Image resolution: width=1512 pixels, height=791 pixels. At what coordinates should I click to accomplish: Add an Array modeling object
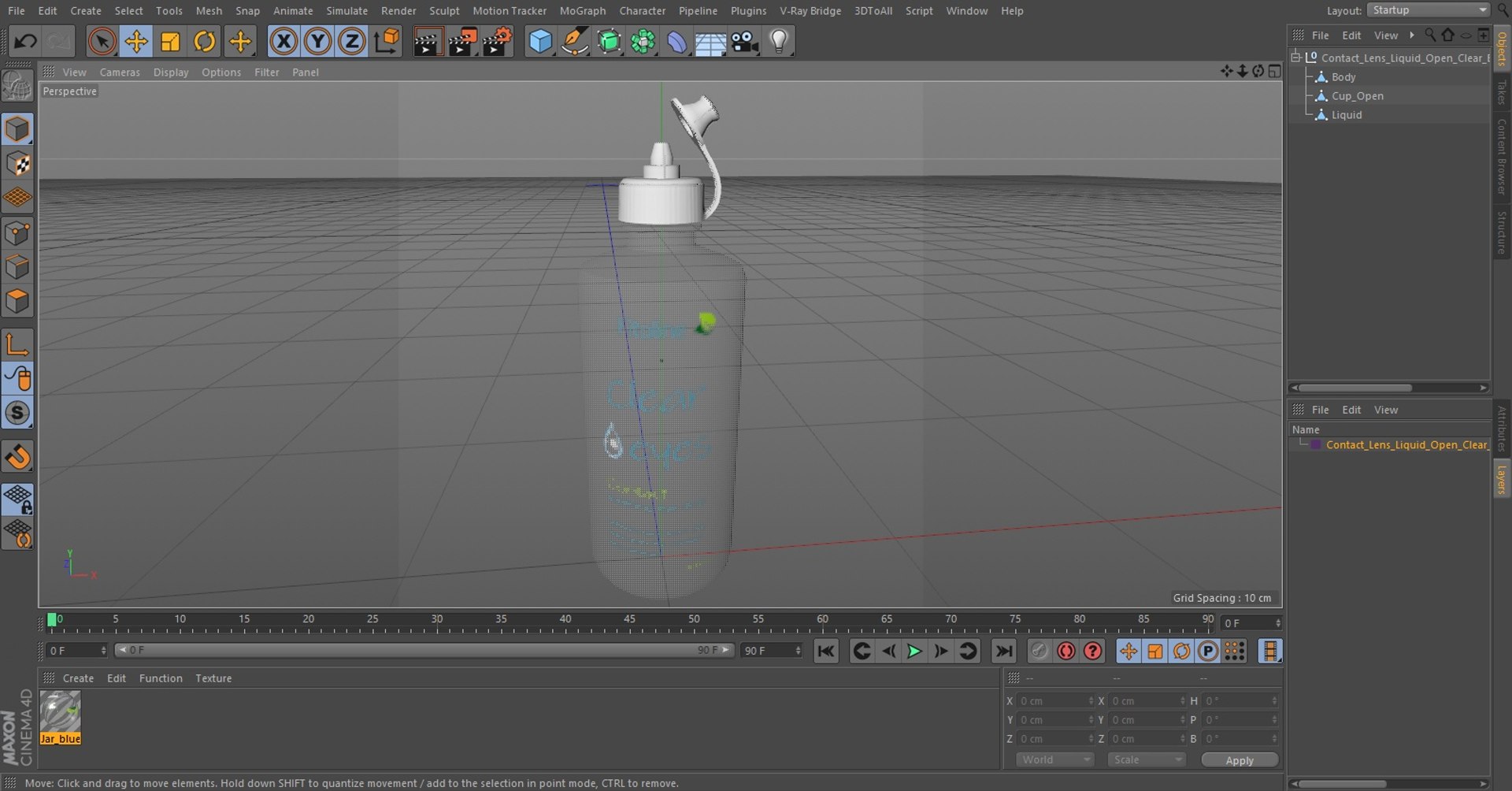click(643, 41)
